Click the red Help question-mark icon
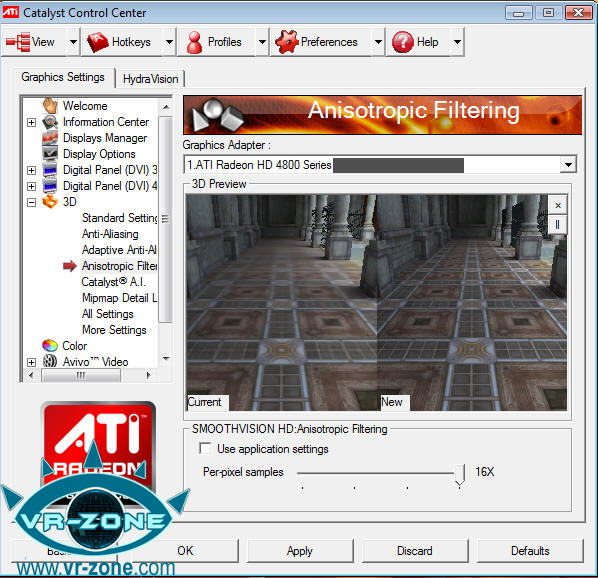Screen dimensions: 598x578 (x=402, y=42)
